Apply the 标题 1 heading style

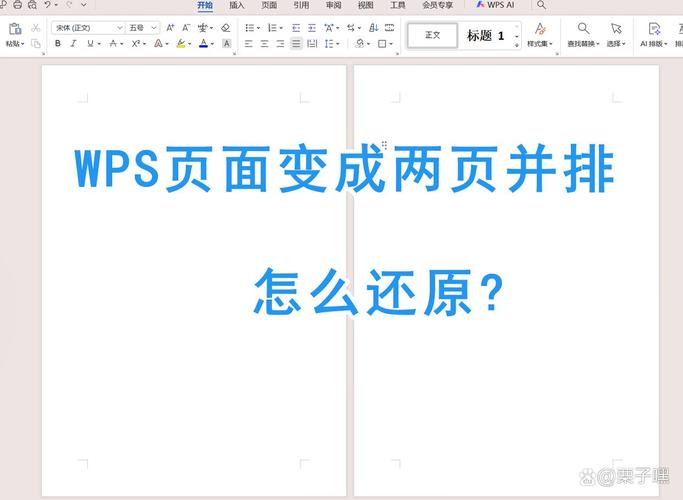[485, 35]
